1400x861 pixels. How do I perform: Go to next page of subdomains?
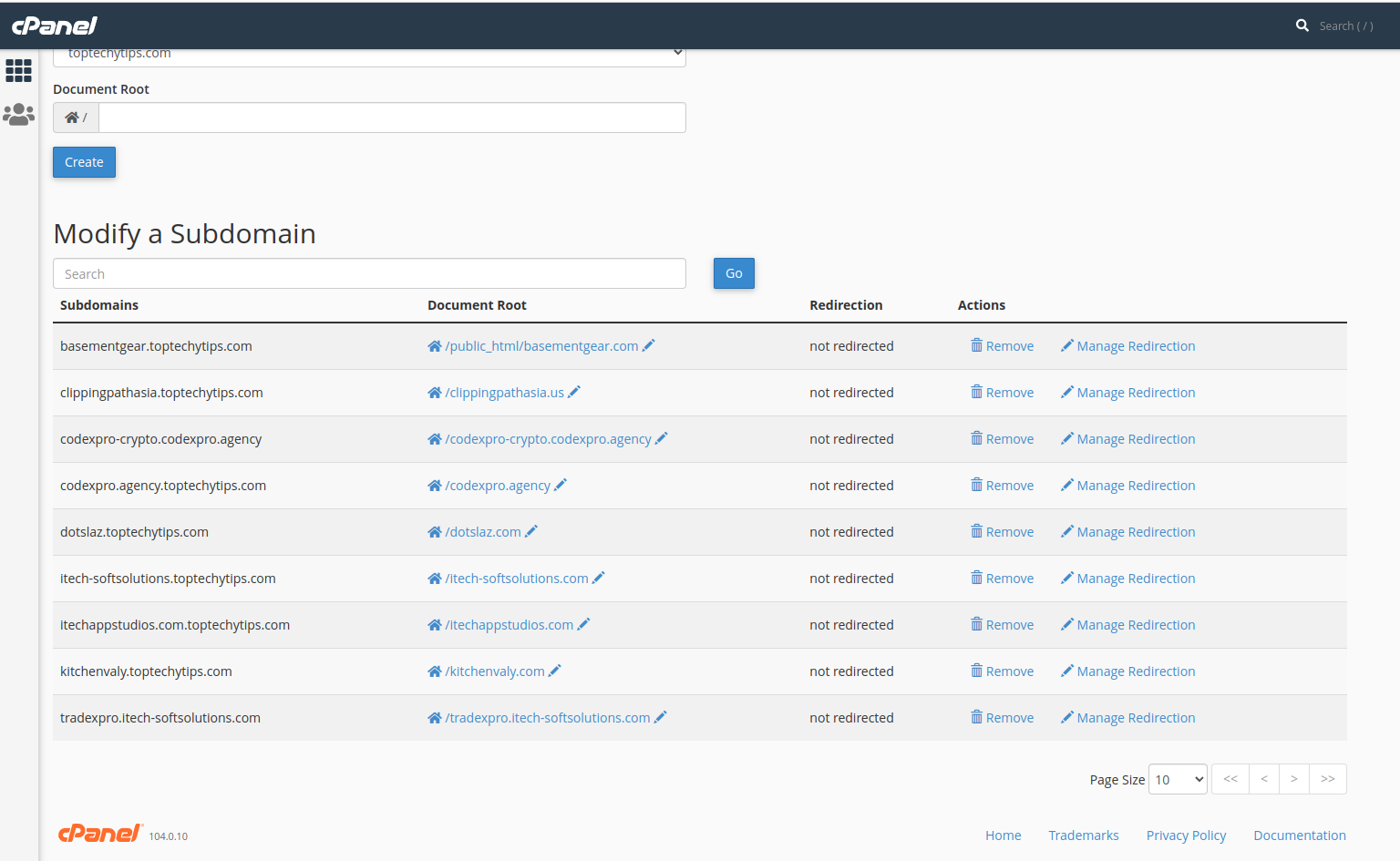pyautogui.click(x=1294, y=779)
